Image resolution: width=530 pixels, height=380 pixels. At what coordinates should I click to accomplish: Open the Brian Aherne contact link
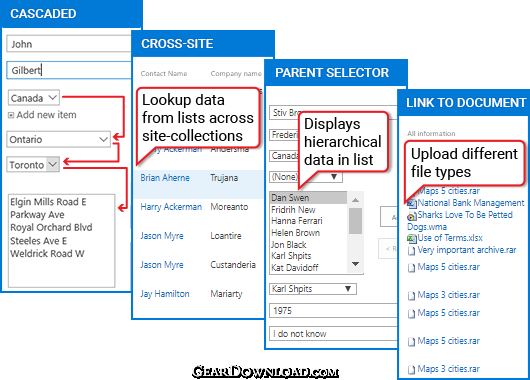(x=165, y=178)
